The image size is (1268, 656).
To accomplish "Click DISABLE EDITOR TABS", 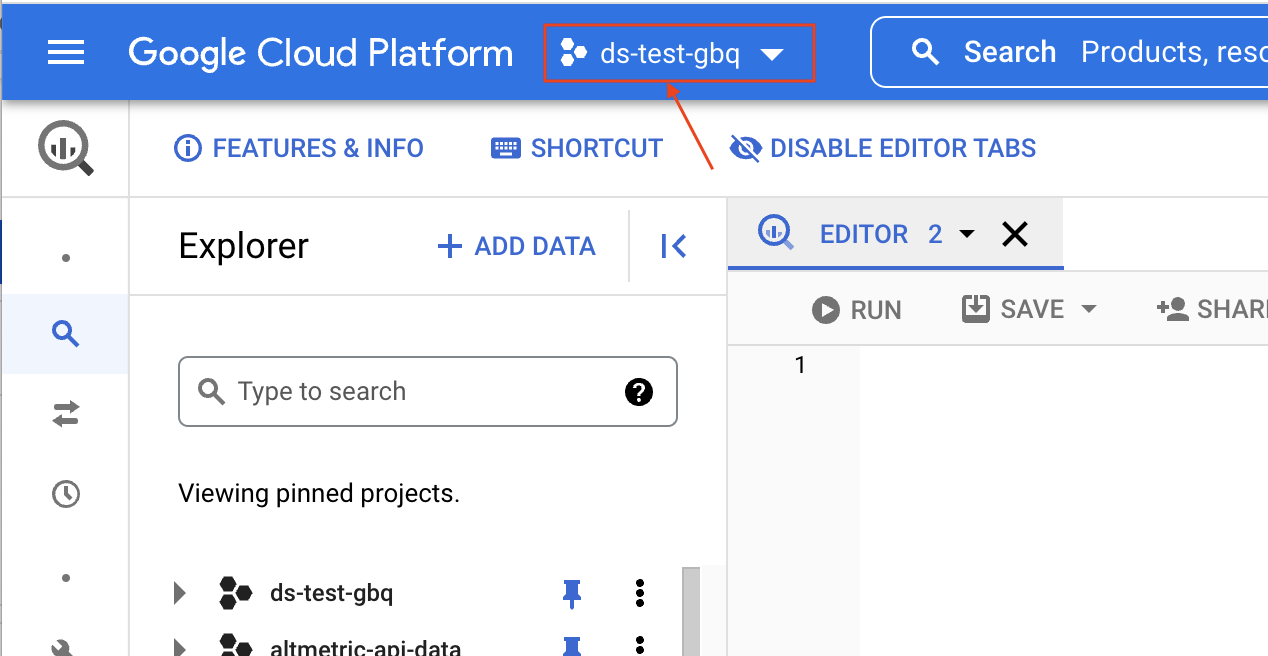I will pos(883,149).
